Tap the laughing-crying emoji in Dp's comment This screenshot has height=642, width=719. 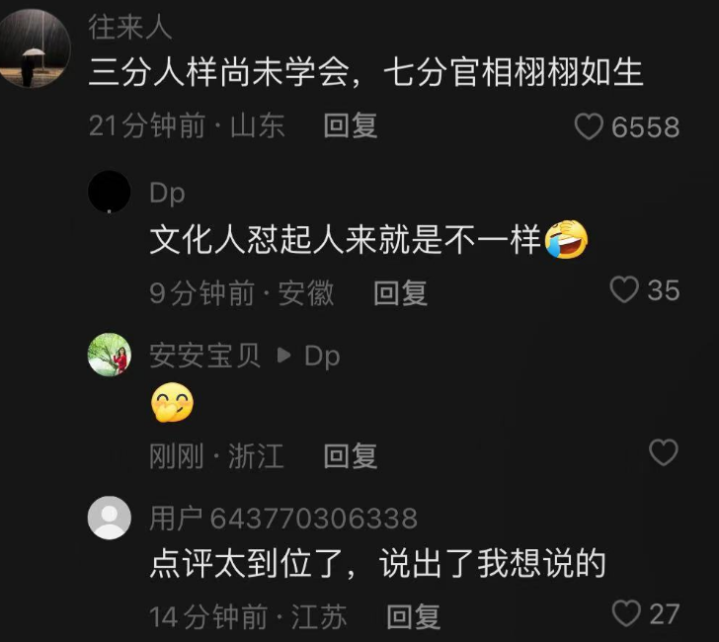point(566,239)
